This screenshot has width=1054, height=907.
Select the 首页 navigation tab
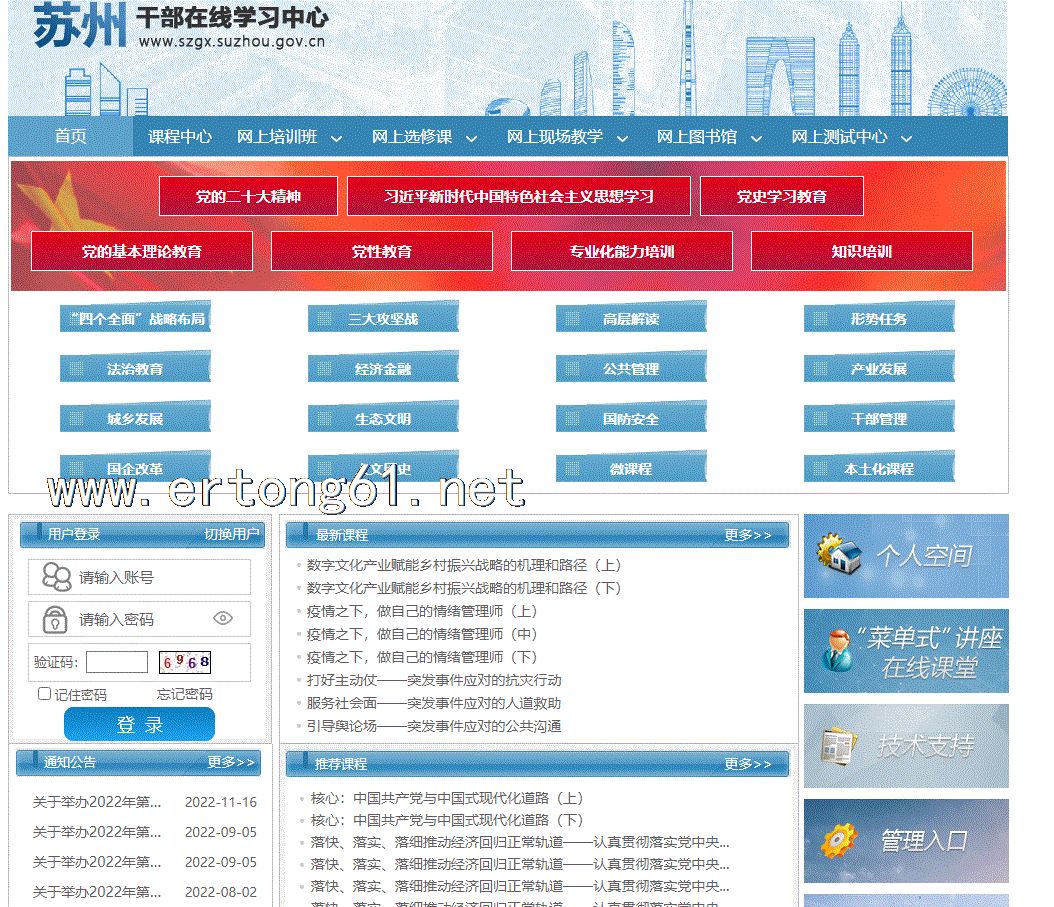click(x=70, y=137)
